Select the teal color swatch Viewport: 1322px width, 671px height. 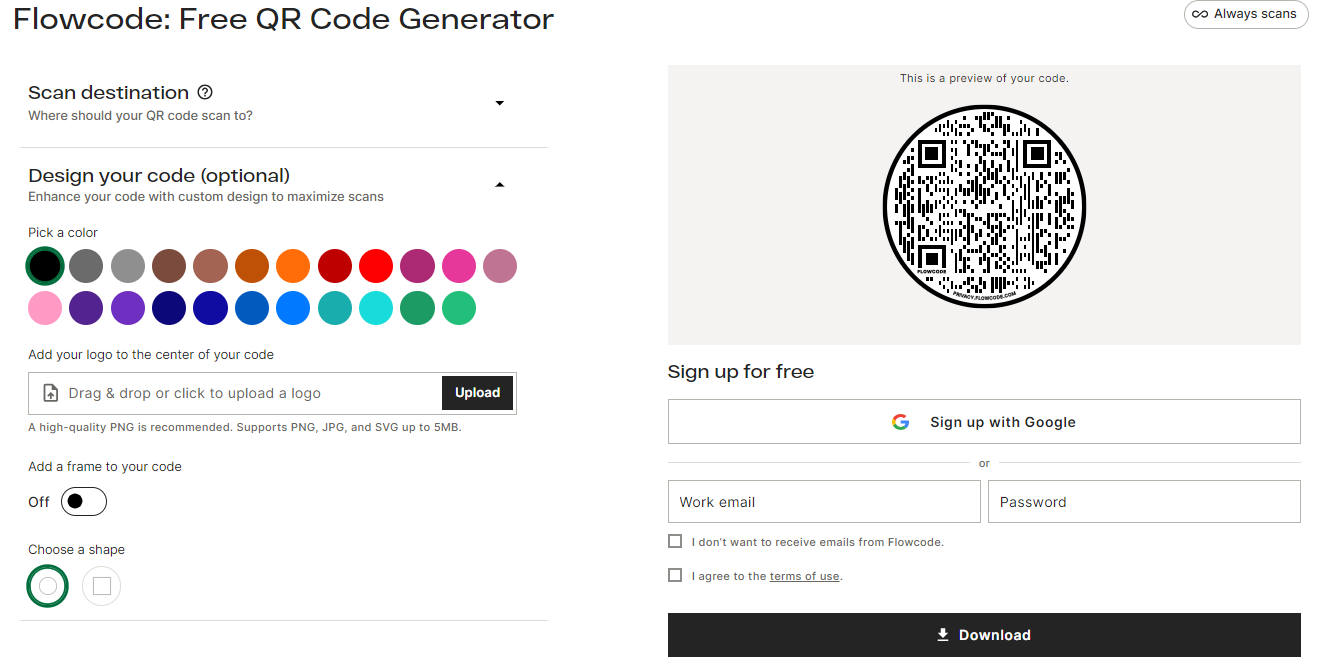point(335,308)
